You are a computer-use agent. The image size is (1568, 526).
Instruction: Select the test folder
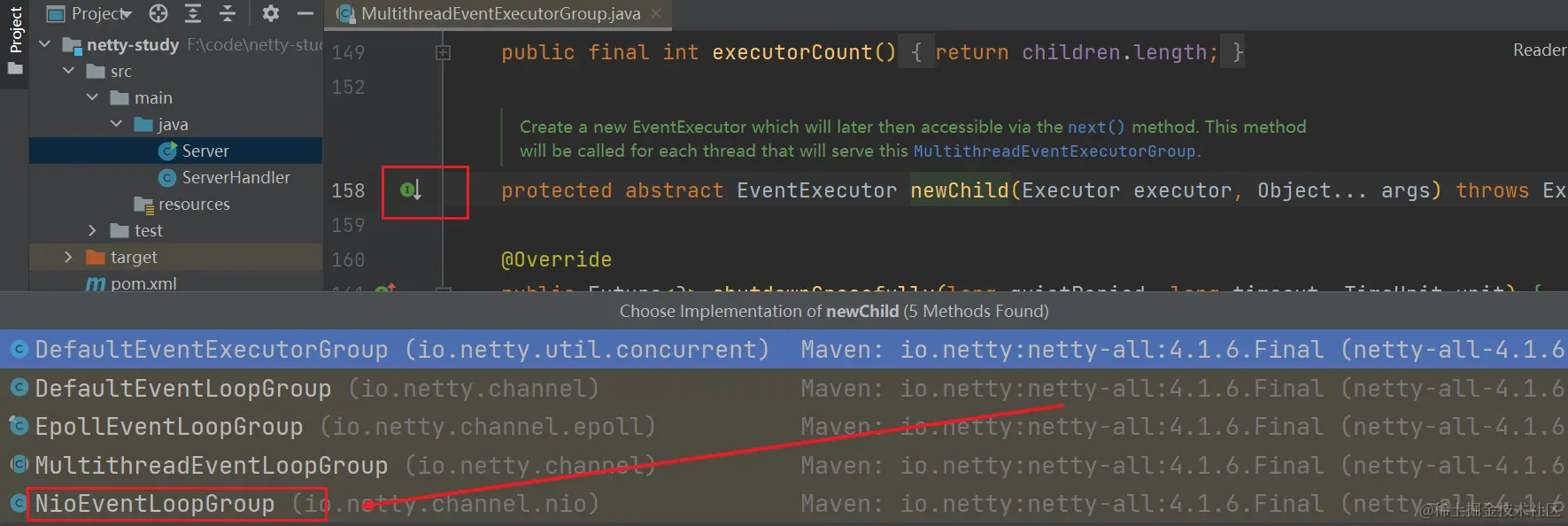176,230
